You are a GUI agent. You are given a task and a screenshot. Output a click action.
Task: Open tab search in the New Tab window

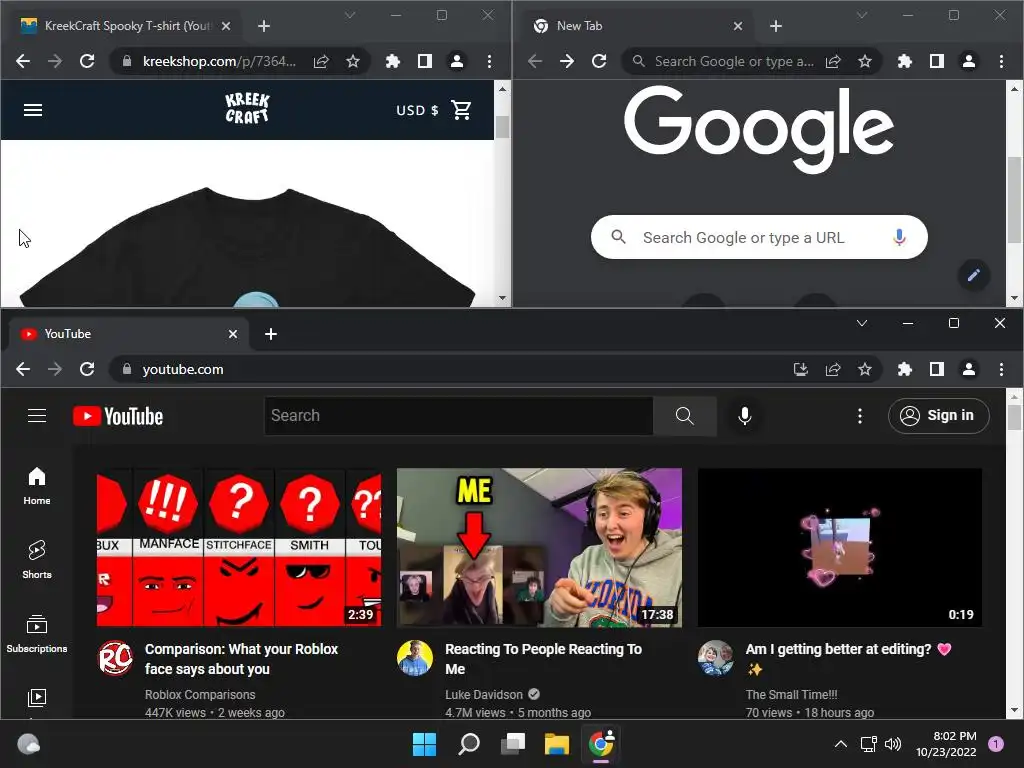(x=862, y=15)
